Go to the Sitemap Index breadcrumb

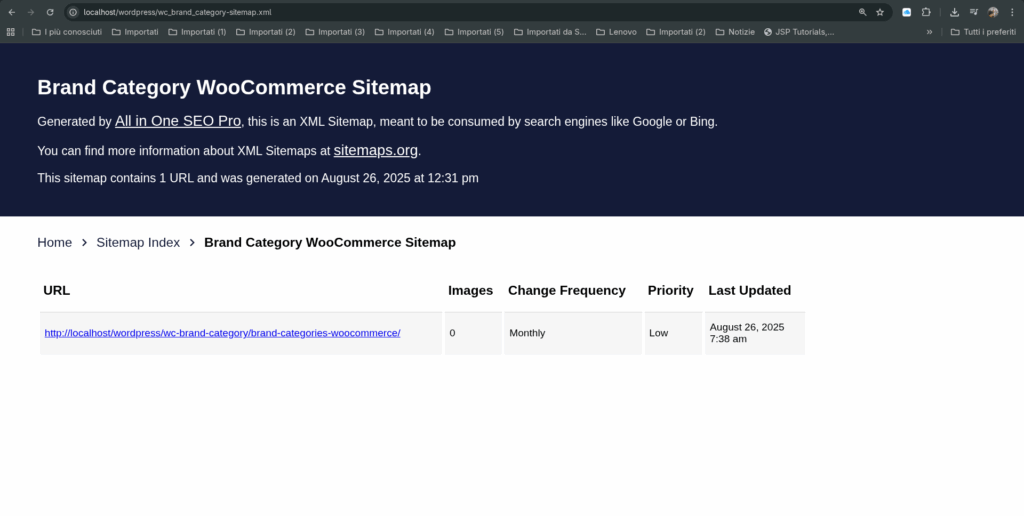click(x=138, y=242)
